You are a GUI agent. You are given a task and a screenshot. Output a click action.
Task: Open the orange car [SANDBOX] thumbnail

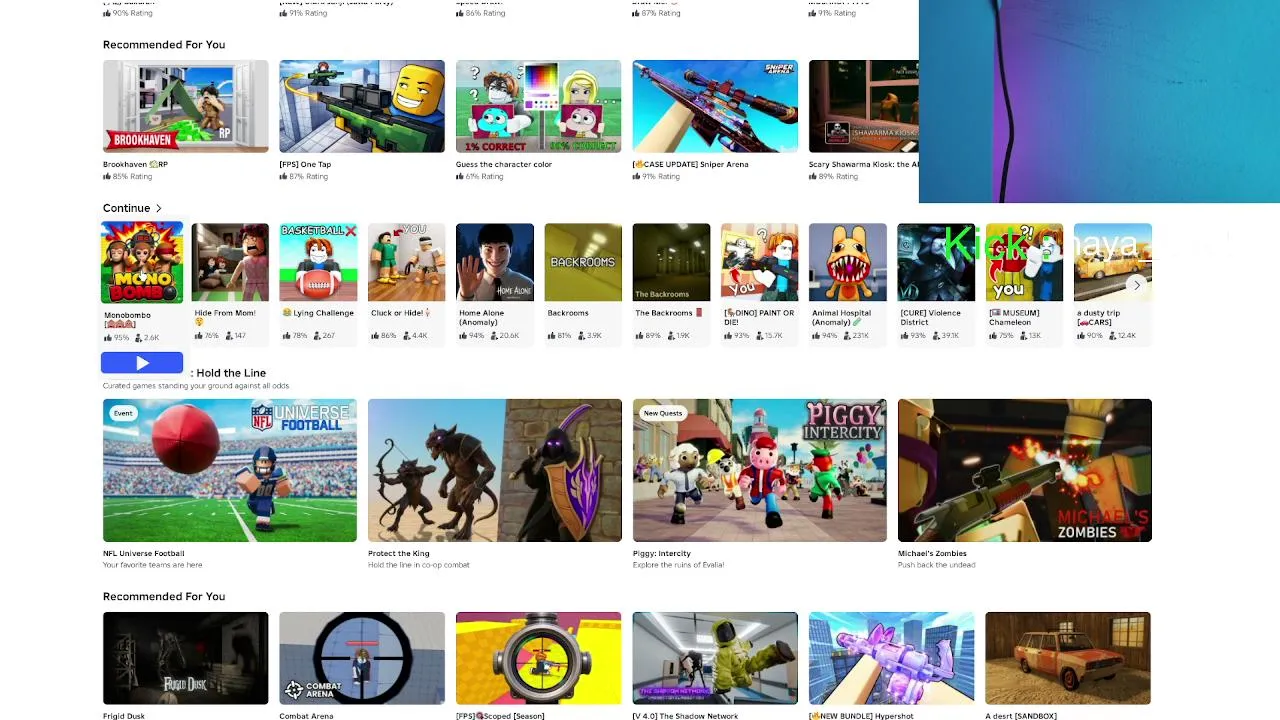point(1068,658)
